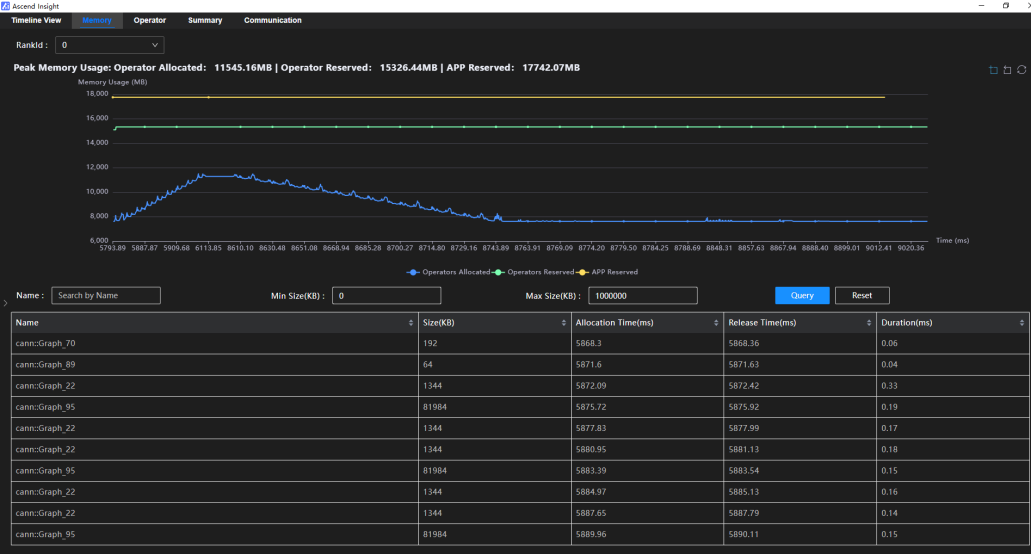Switch to the Timeline View tab
This screenshot has height=554, width=1031.
36,20
